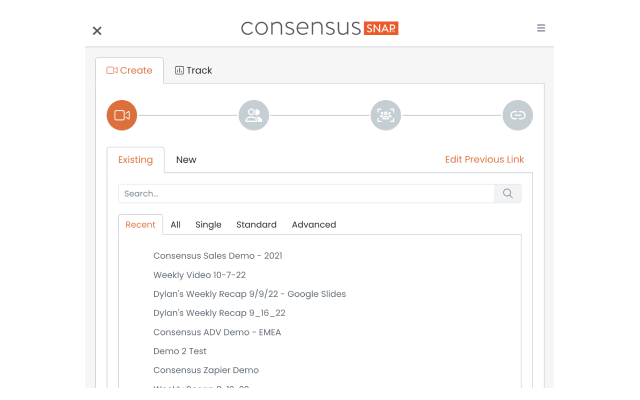Choose Dylan's Weekly Recap 9/9/22 - Google Slides
The image size is (640, 400).
249,294
